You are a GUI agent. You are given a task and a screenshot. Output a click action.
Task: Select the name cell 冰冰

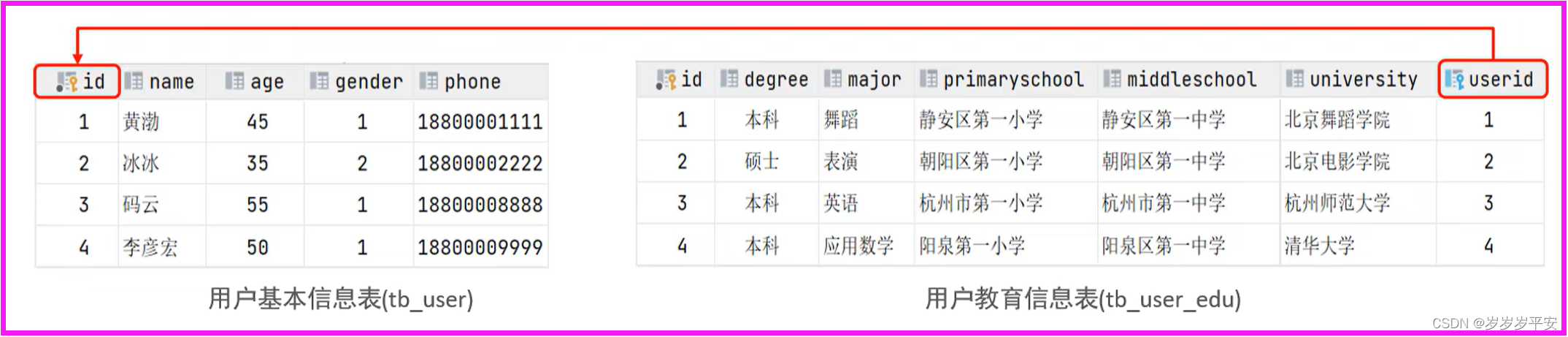(x=141, y=163)
